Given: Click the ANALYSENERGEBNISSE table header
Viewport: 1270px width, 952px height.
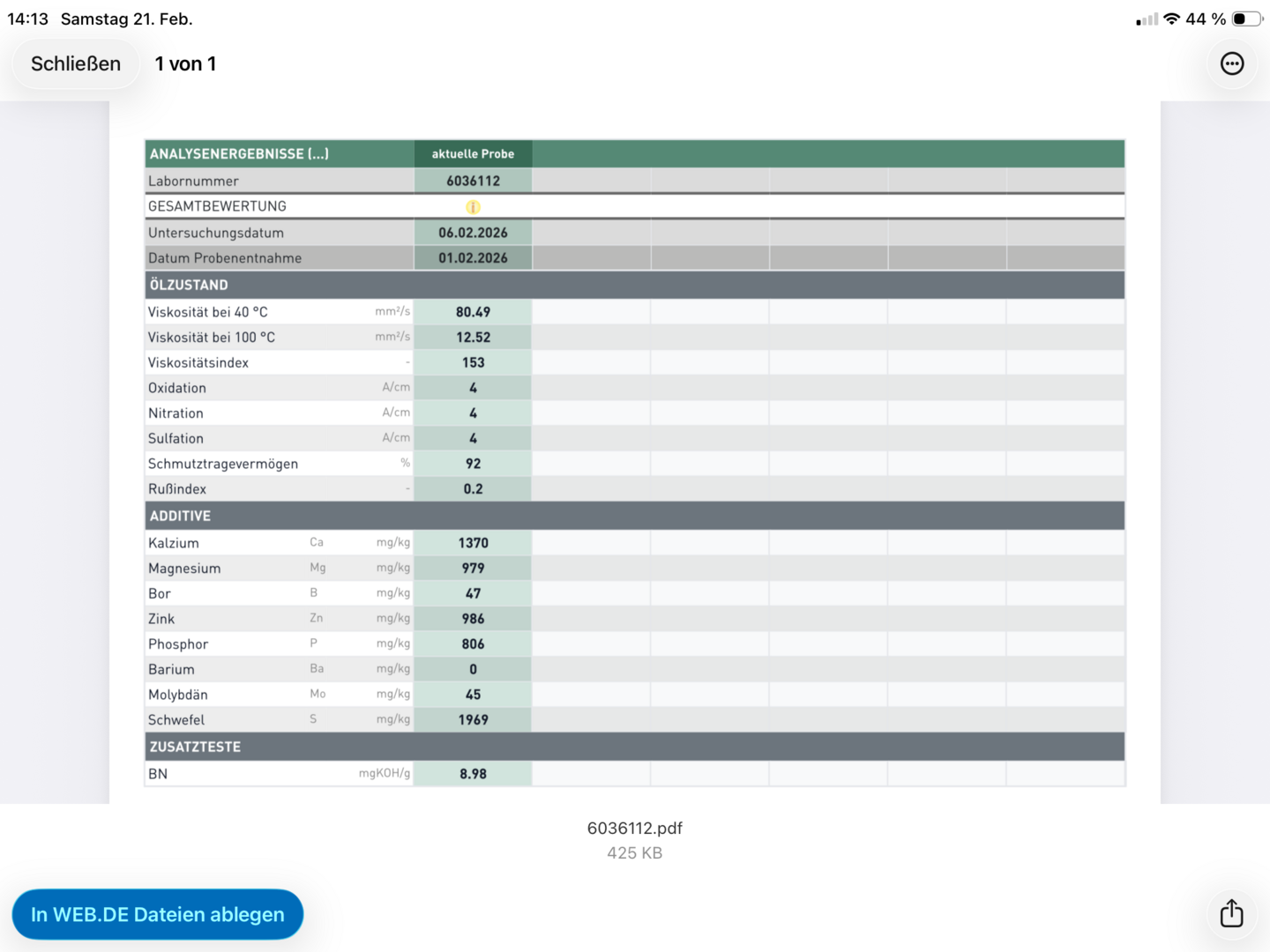Looking at the screenshot, I should click(x=239, y=153).
